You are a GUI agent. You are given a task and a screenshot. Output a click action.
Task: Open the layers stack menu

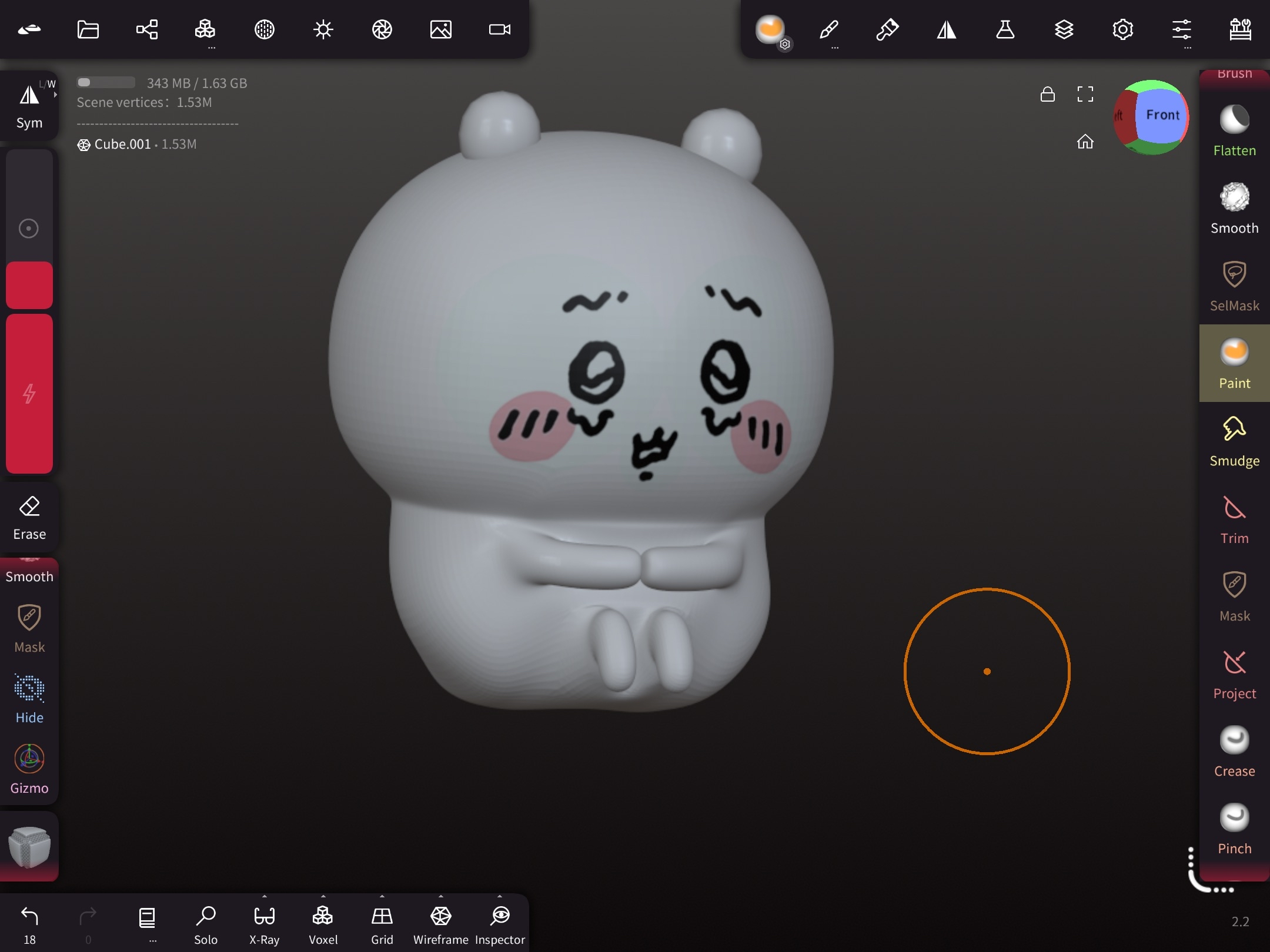[1064, 29]
